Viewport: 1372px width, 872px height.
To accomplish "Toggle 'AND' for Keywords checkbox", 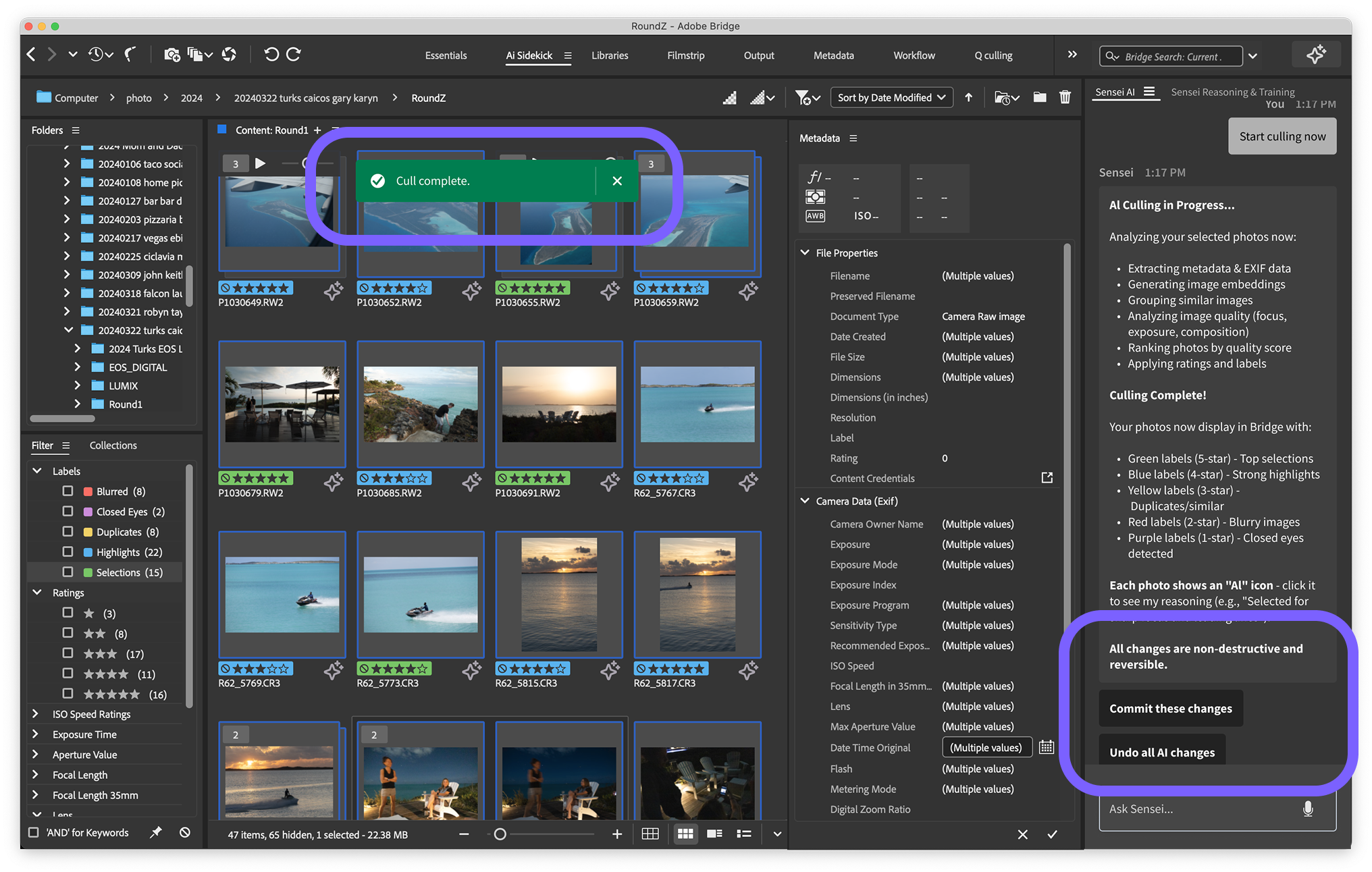I will coord(33,832).
